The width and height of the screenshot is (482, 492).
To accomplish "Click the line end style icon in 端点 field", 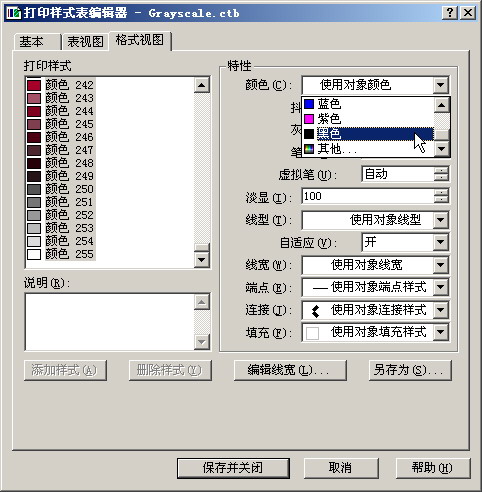I will pyautogui.click(x=320, y=288).
